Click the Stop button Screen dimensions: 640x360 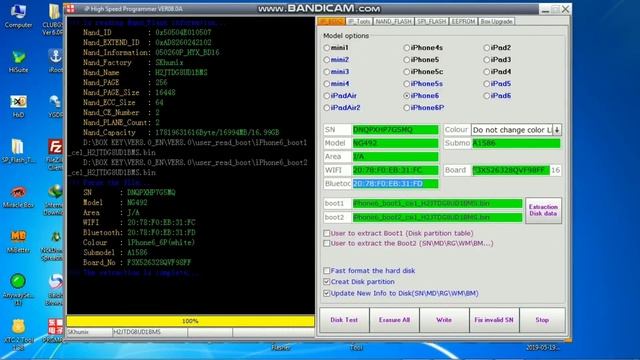point(542,320)
